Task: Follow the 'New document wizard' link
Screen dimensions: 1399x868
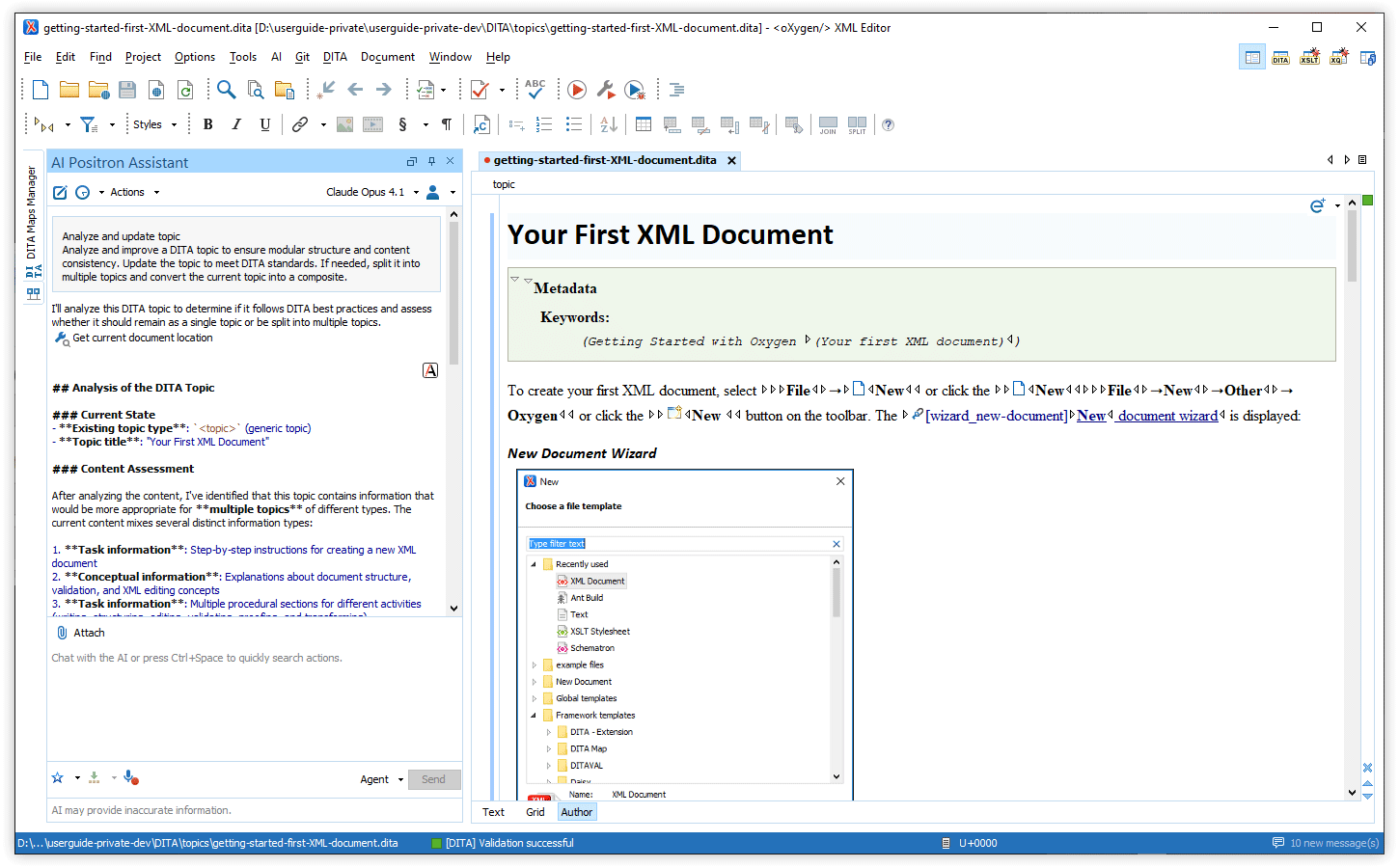Action: [1147, 416]
